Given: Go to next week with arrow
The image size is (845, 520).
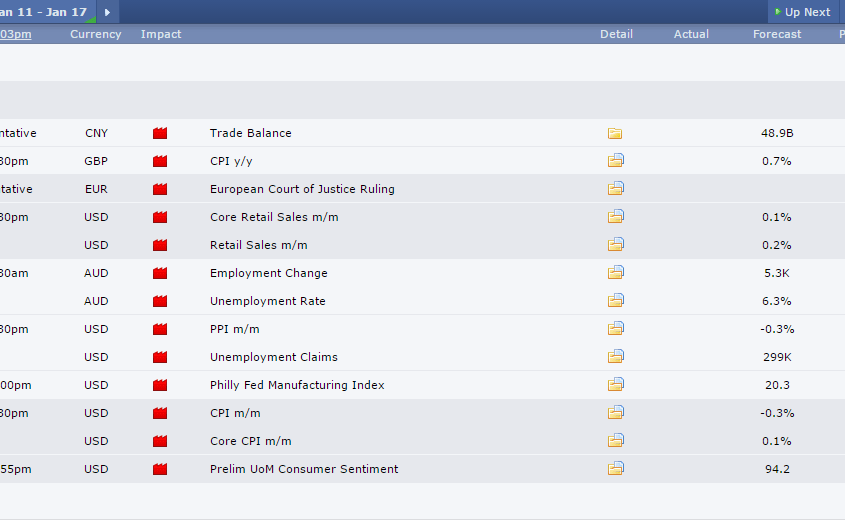Looking at the screenshot, I should pos(107,12).
